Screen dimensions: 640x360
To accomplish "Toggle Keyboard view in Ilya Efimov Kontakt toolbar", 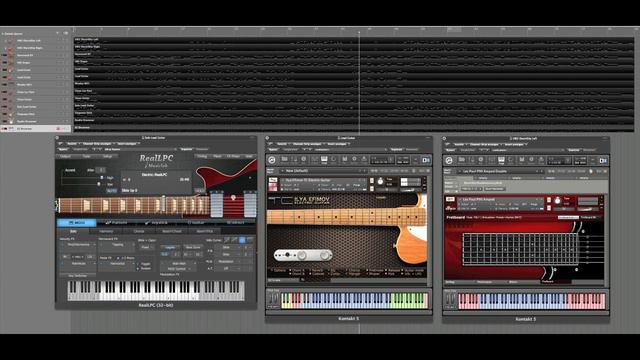I will click(x=324, y=160).
